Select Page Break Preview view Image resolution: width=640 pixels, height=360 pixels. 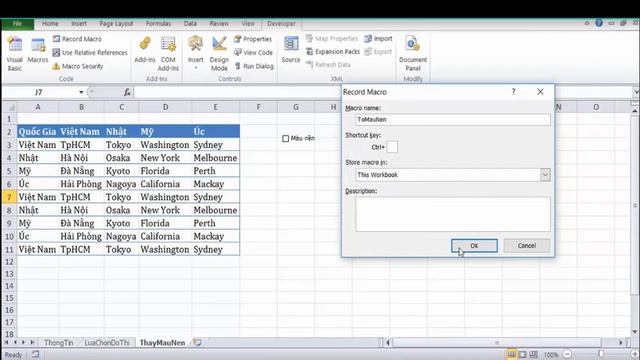[533, 355]
